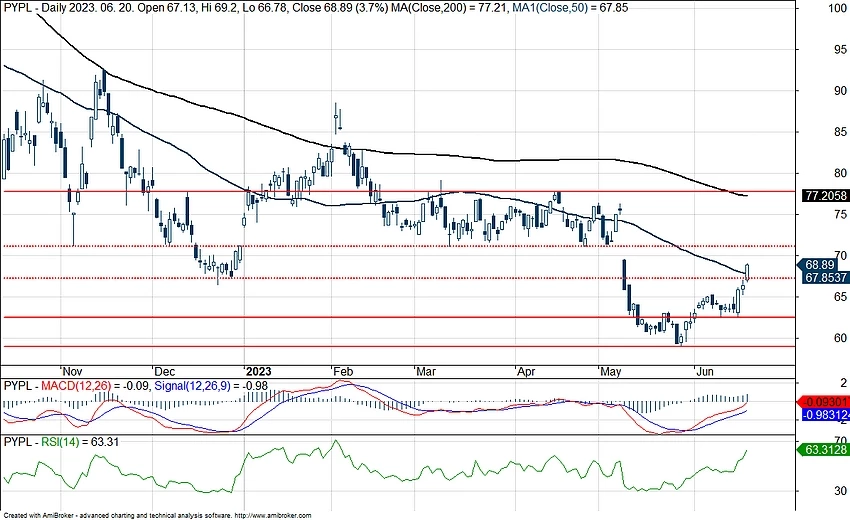Click the MA(Close,200) = 77.21 label

(x=449, y=8)
